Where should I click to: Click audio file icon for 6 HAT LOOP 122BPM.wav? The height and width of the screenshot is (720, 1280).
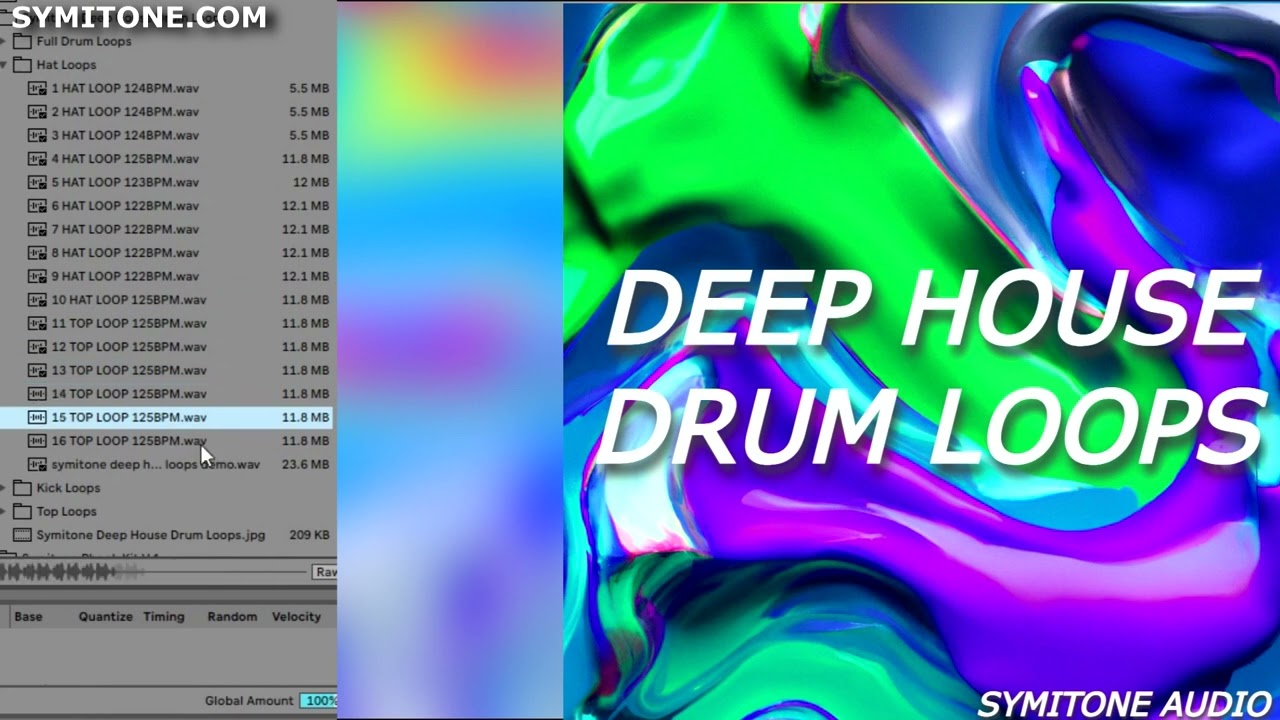click(37, 206)
